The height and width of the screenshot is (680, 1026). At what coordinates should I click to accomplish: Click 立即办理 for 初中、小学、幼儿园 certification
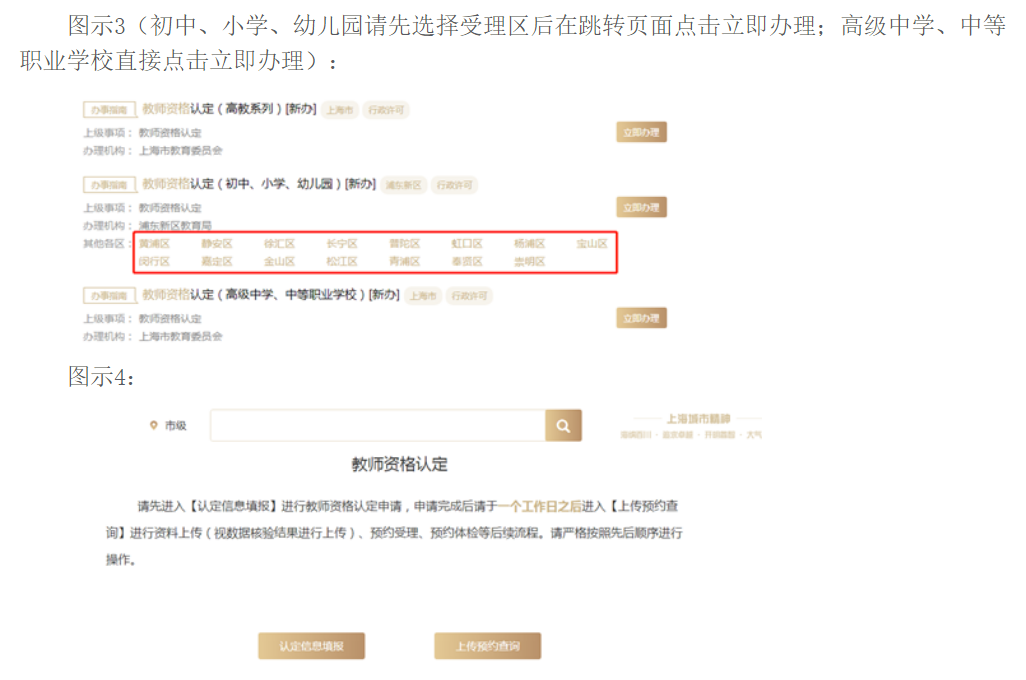click(641, 207)
